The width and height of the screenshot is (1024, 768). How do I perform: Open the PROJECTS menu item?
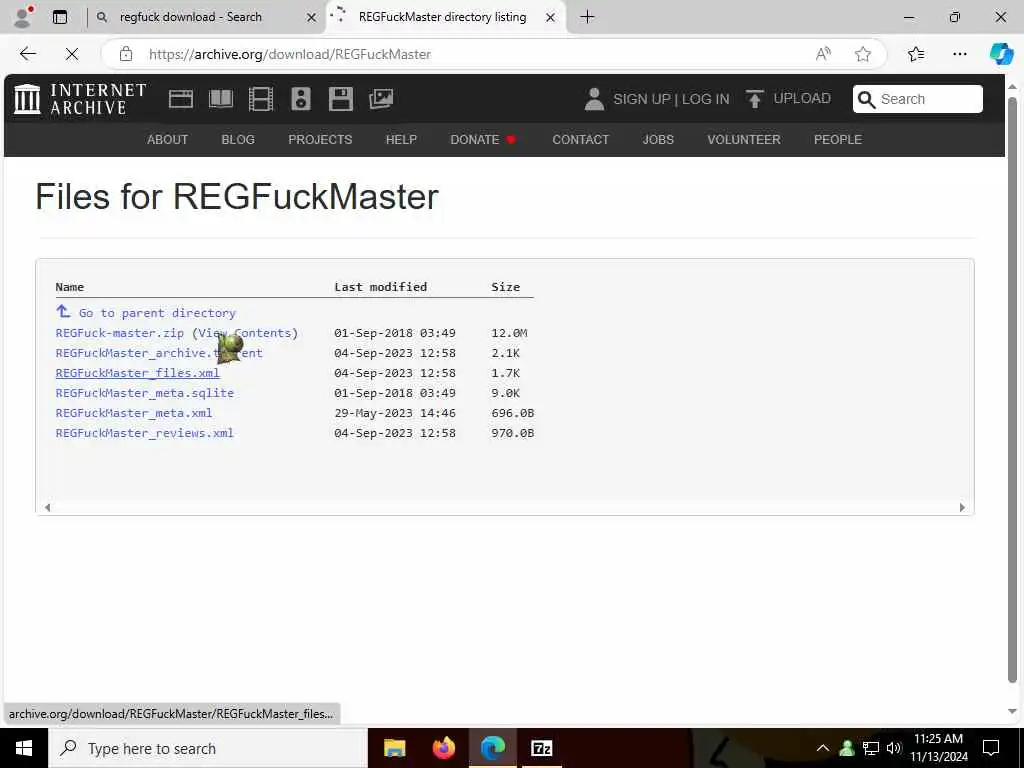(x=320, y=140)
